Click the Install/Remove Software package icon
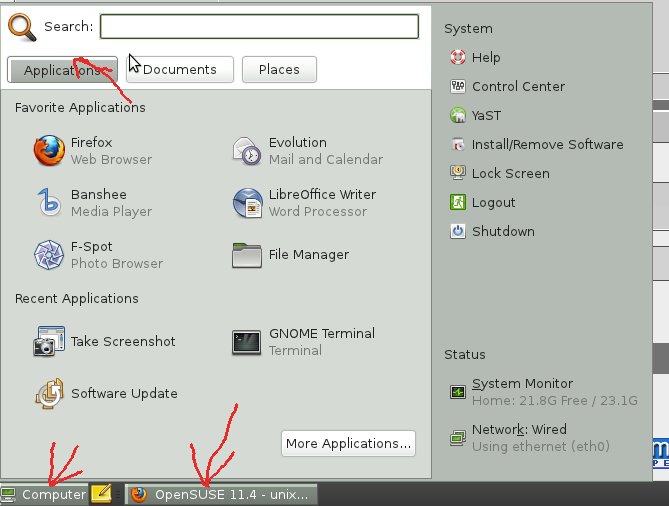The width and height of the screenshot is (669, 506). (x=458, y=144)
